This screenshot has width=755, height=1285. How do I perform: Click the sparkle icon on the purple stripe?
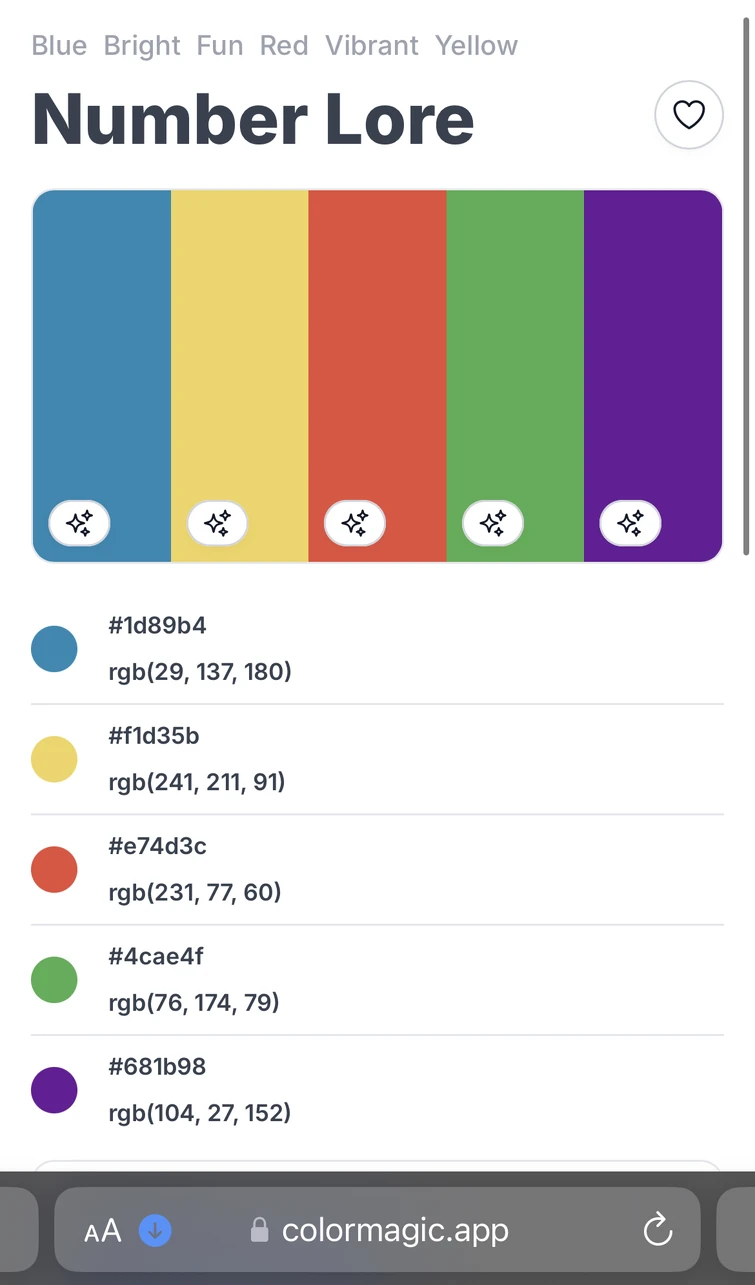pos(629,523)
